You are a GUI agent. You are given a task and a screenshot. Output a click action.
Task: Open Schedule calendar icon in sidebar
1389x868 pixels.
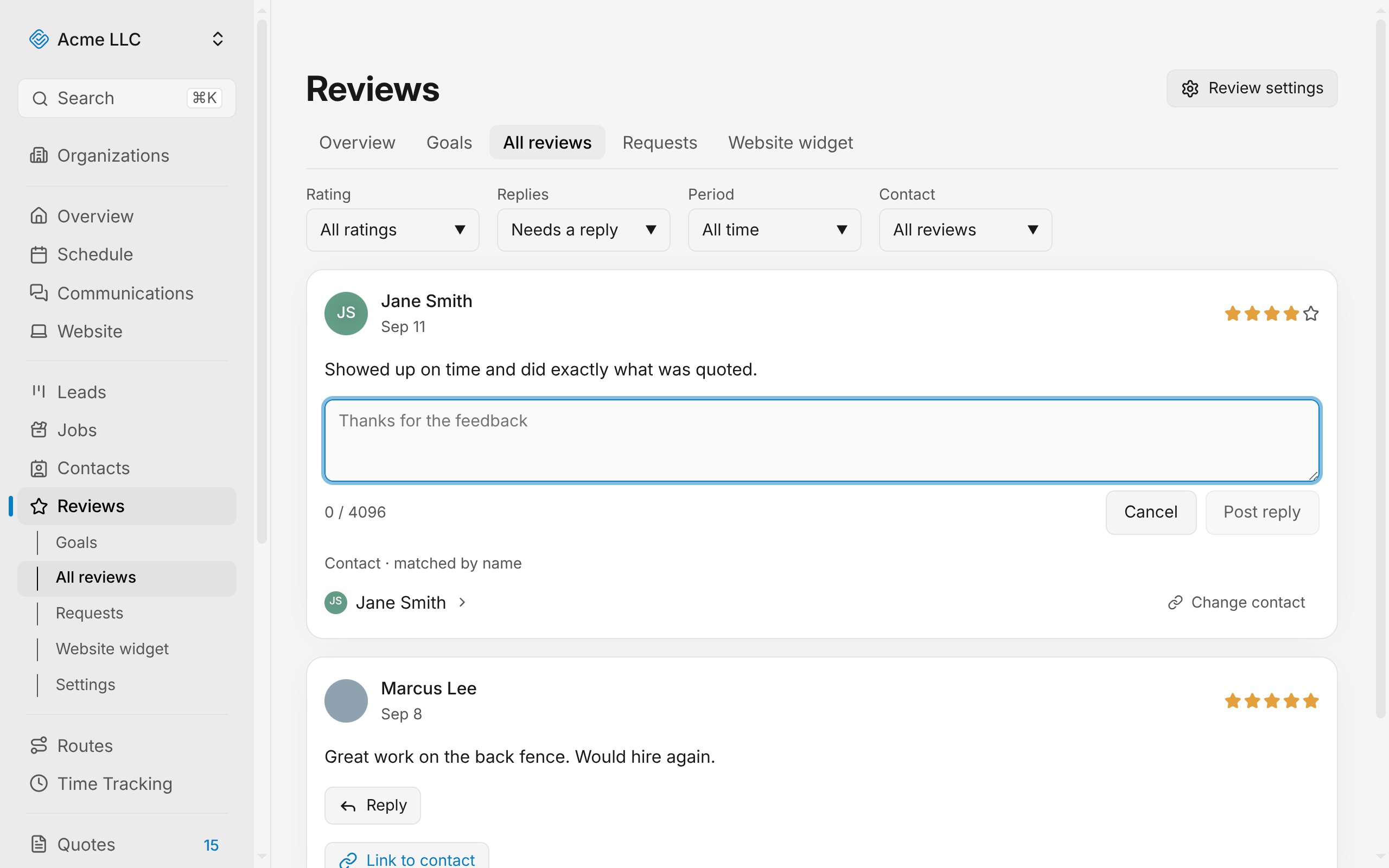pos(39,254)
